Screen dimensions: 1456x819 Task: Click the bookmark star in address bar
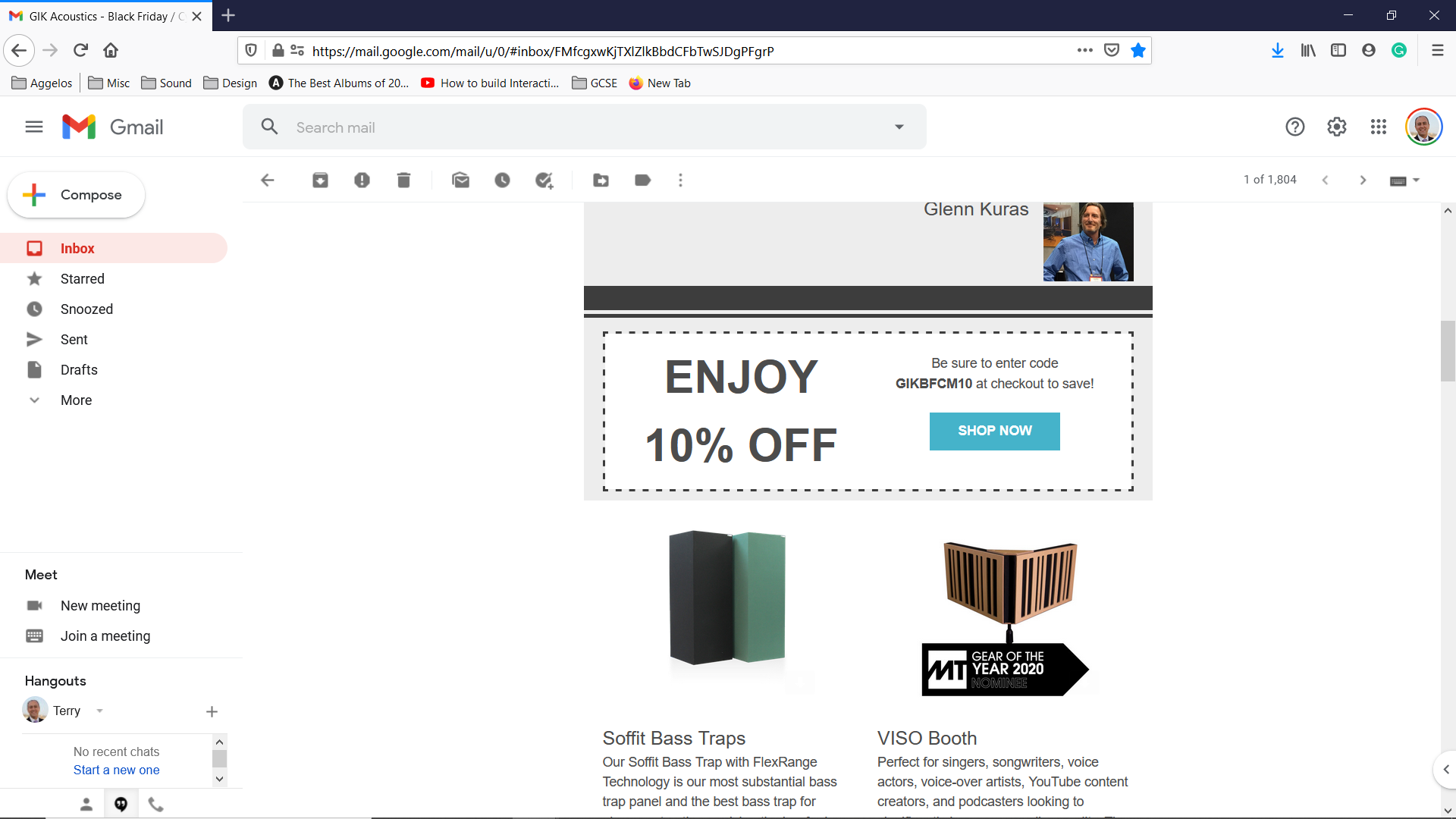click(1137, 50)
